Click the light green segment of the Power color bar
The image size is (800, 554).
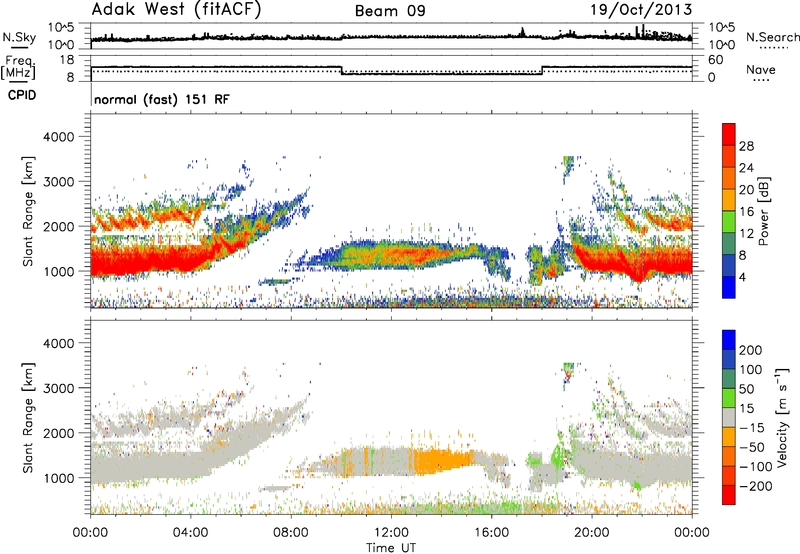click(729, 221)
